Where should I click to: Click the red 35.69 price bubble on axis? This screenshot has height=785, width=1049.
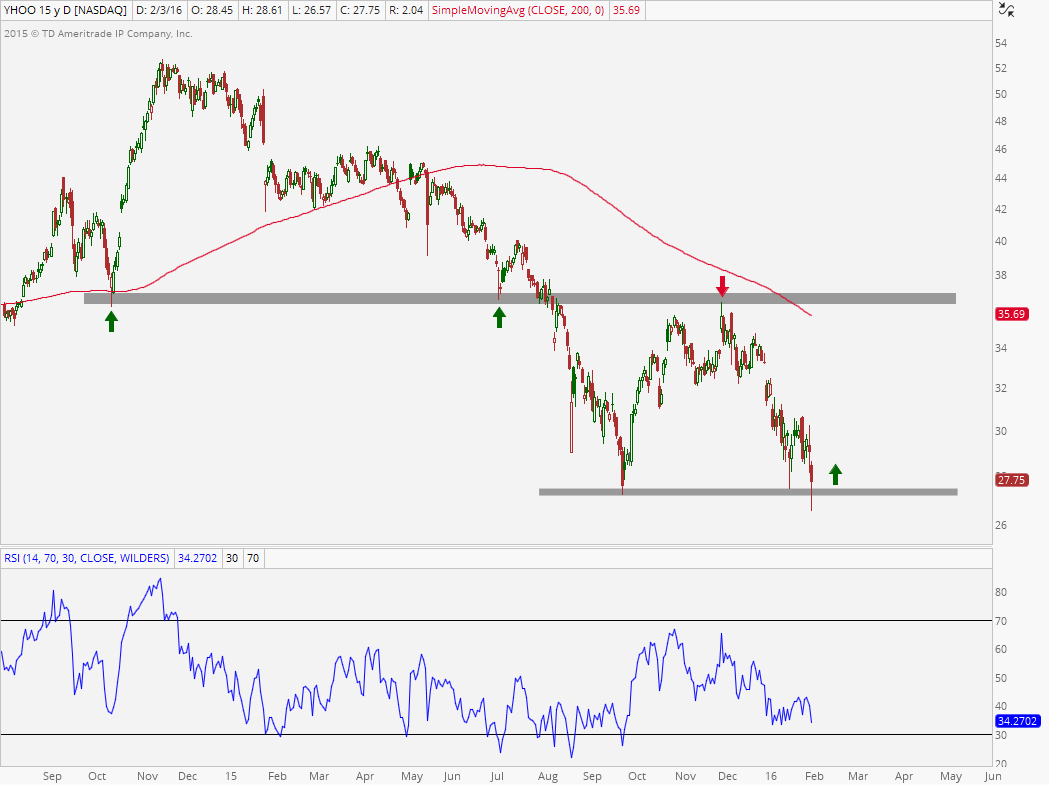(1012, 314)
